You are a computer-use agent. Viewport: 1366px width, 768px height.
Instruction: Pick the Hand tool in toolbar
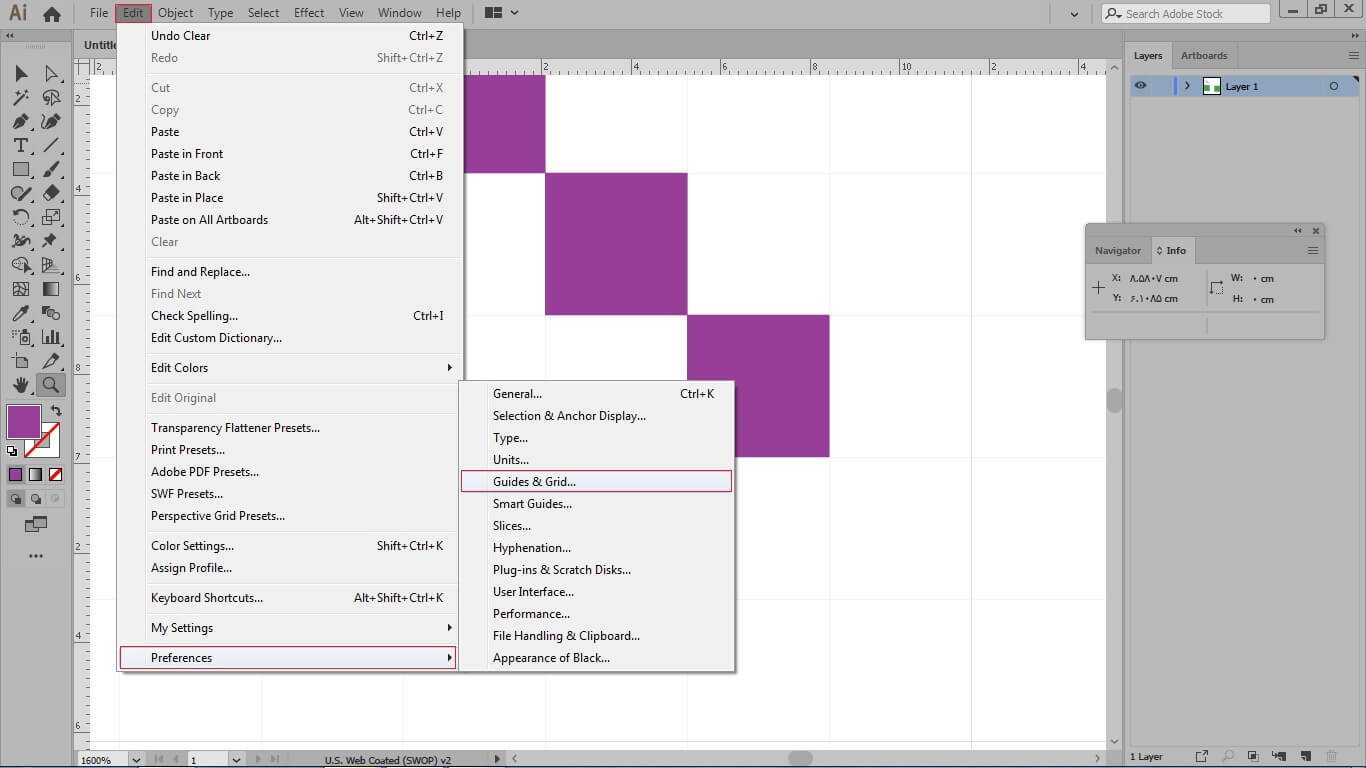(20, 385)
